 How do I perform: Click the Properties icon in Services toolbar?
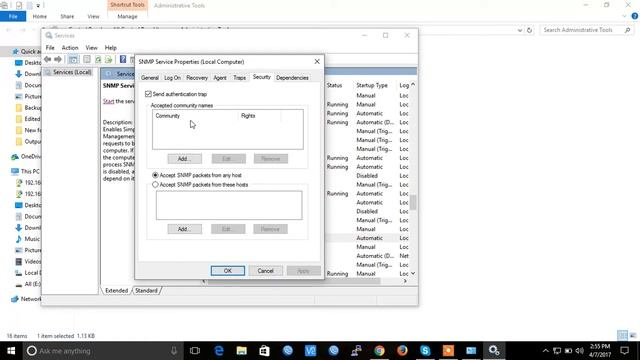[x=87, y=60]
